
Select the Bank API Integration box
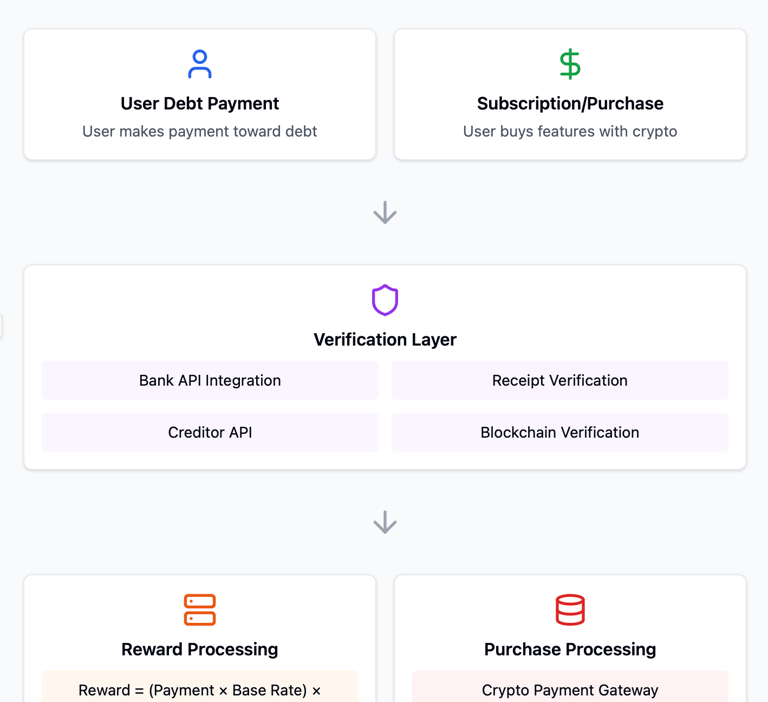[210, 381]
